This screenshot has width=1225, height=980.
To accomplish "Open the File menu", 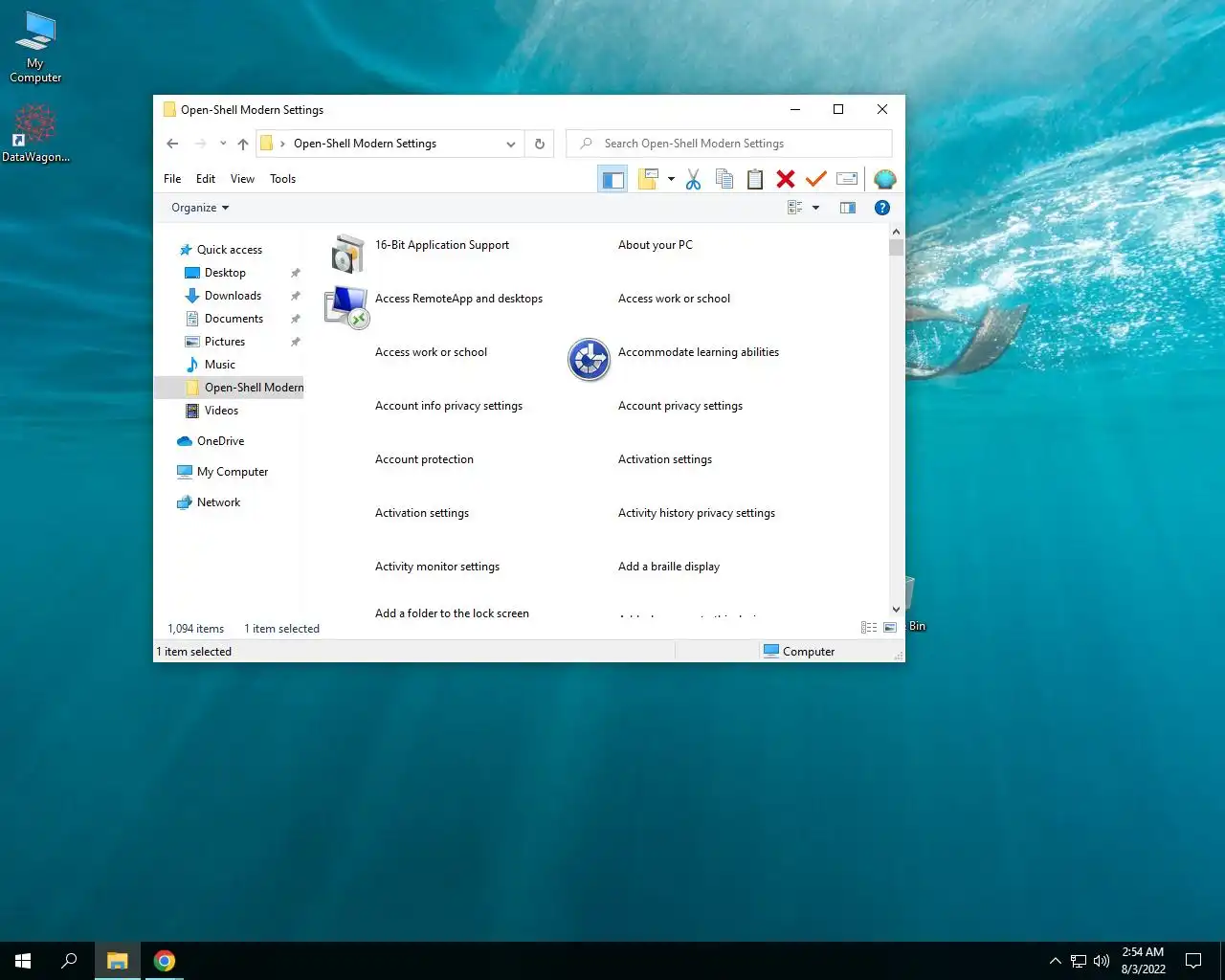I will (172, 179).
